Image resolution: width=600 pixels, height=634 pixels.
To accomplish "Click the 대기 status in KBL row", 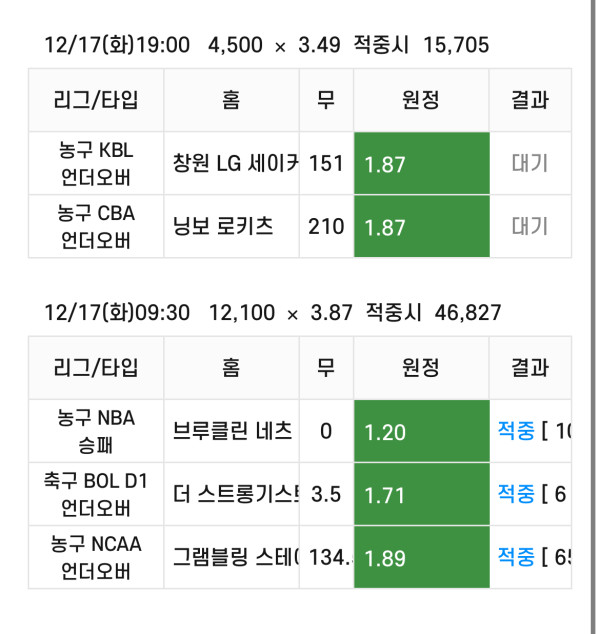I will pyautogui.click(x=530, y=163).
